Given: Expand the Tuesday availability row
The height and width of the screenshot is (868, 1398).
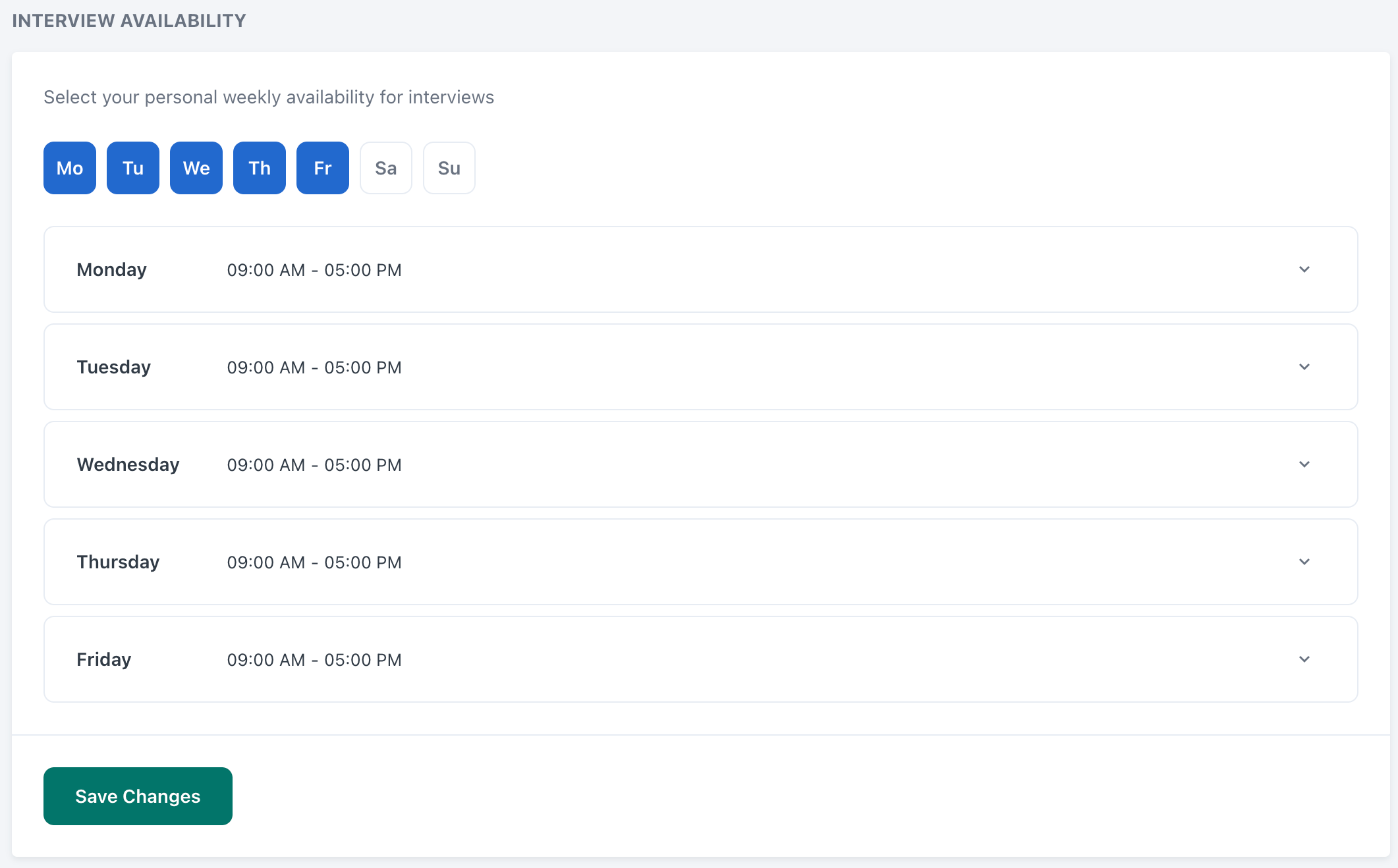Looking at the screenshot, I should [x=1304, y=367].
